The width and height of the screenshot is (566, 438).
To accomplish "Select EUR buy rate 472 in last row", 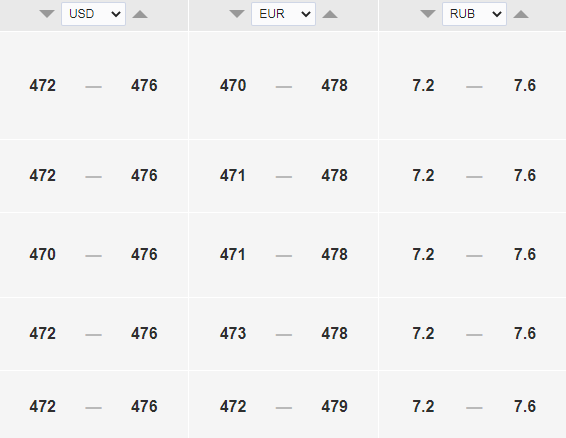I will (x=233, y=407).
